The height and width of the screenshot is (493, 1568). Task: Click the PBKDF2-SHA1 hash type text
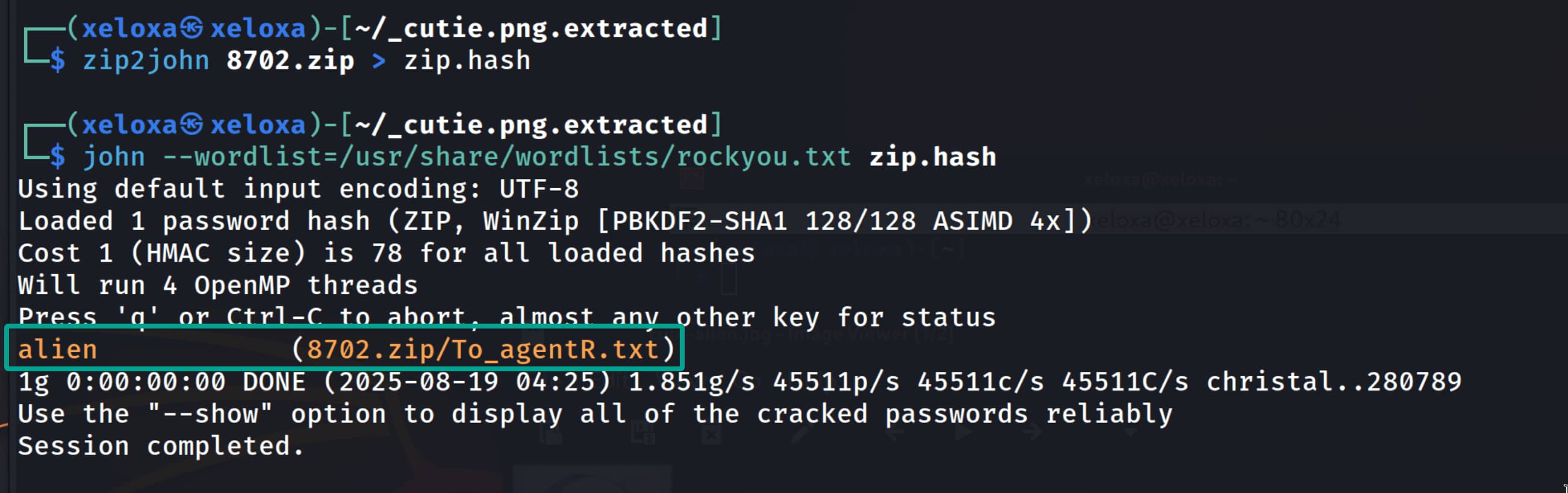pyautogui.click(x=700, y=221)
